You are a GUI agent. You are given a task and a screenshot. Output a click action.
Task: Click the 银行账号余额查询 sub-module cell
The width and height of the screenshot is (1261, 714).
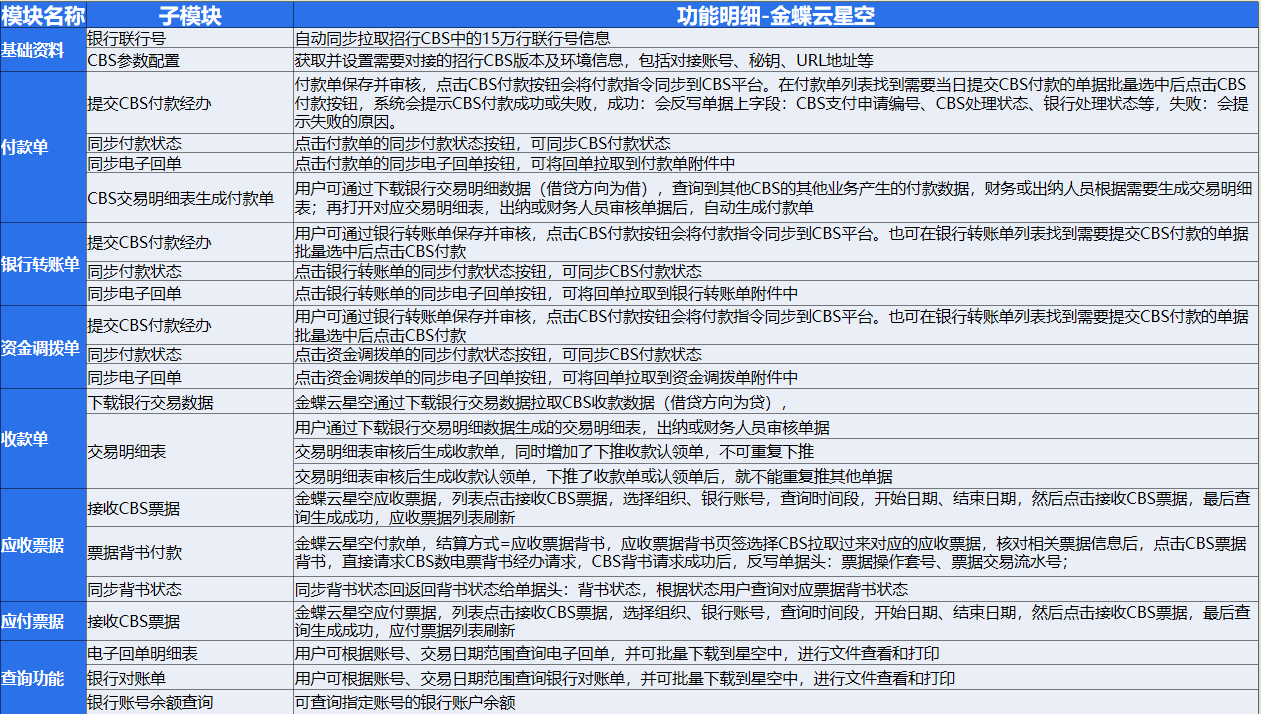(190, 702)
